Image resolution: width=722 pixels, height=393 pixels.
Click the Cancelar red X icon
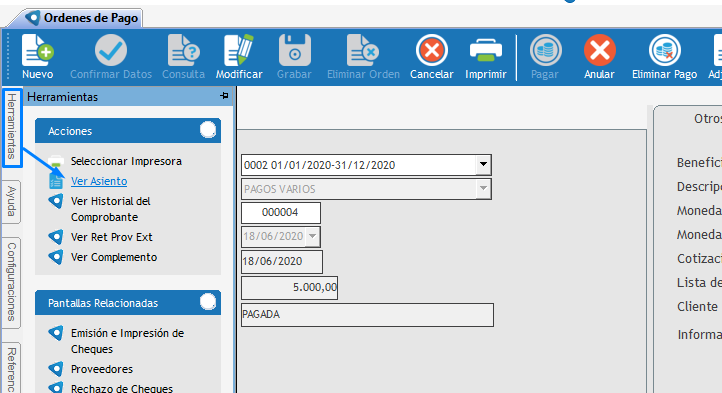[x=431, y=50]
